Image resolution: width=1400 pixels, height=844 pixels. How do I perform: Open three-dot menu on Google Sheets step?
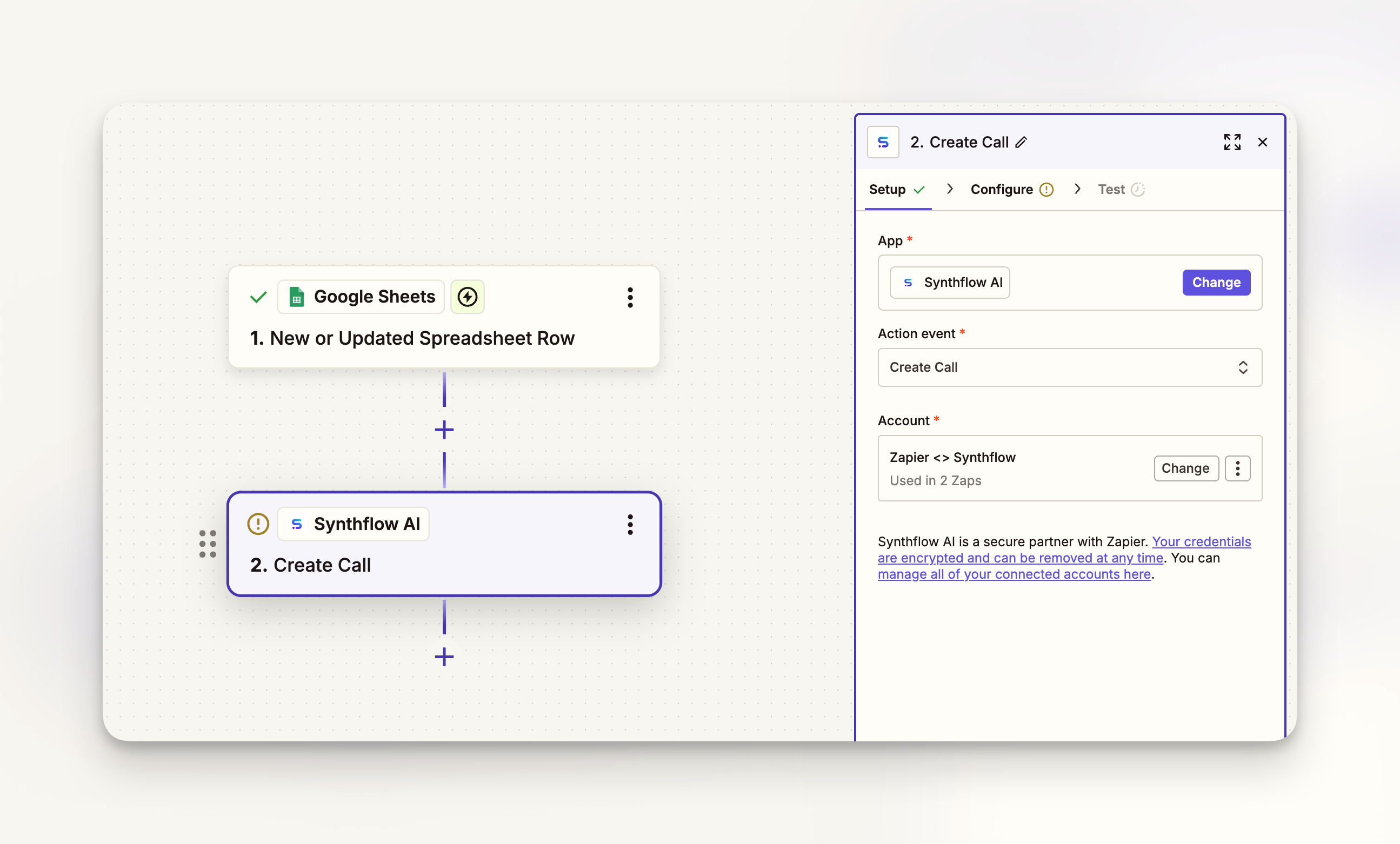[630, 297]
